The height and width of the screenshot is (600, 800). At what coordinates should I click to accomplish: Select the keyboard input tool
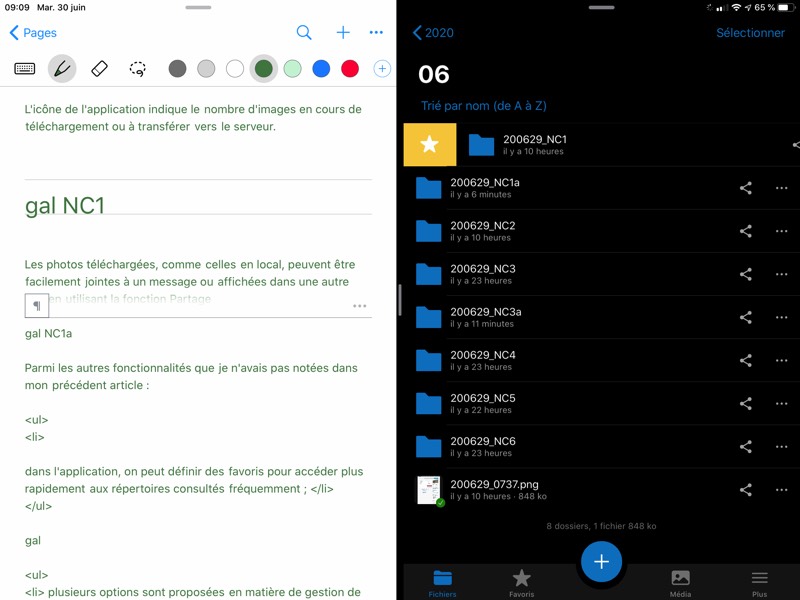tap(25, 69)
